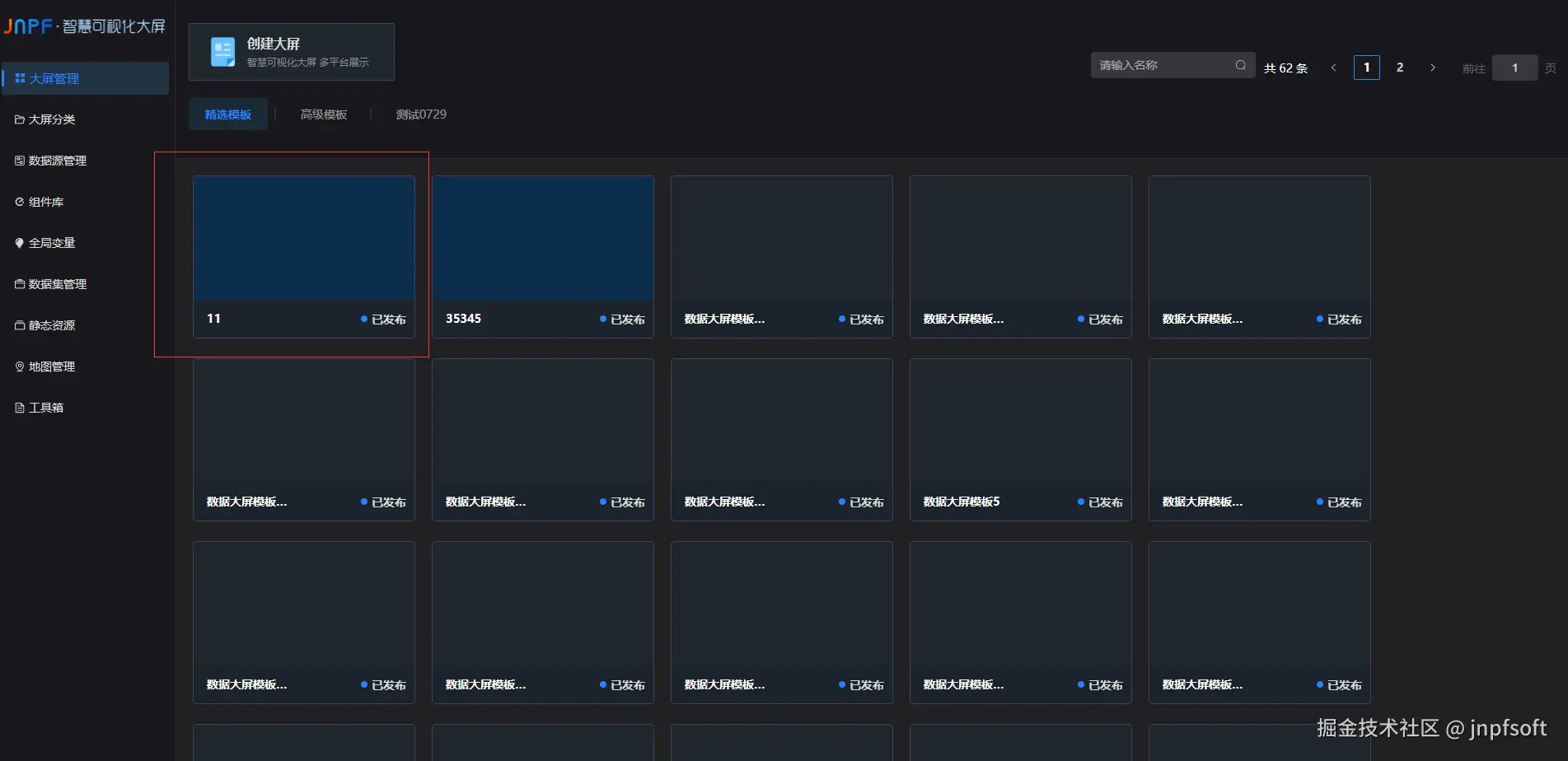Switch to the 测试0729 tab
The width and height of the screenshot is (1568, 761).
pyautogui.click(x=421, y=114)
